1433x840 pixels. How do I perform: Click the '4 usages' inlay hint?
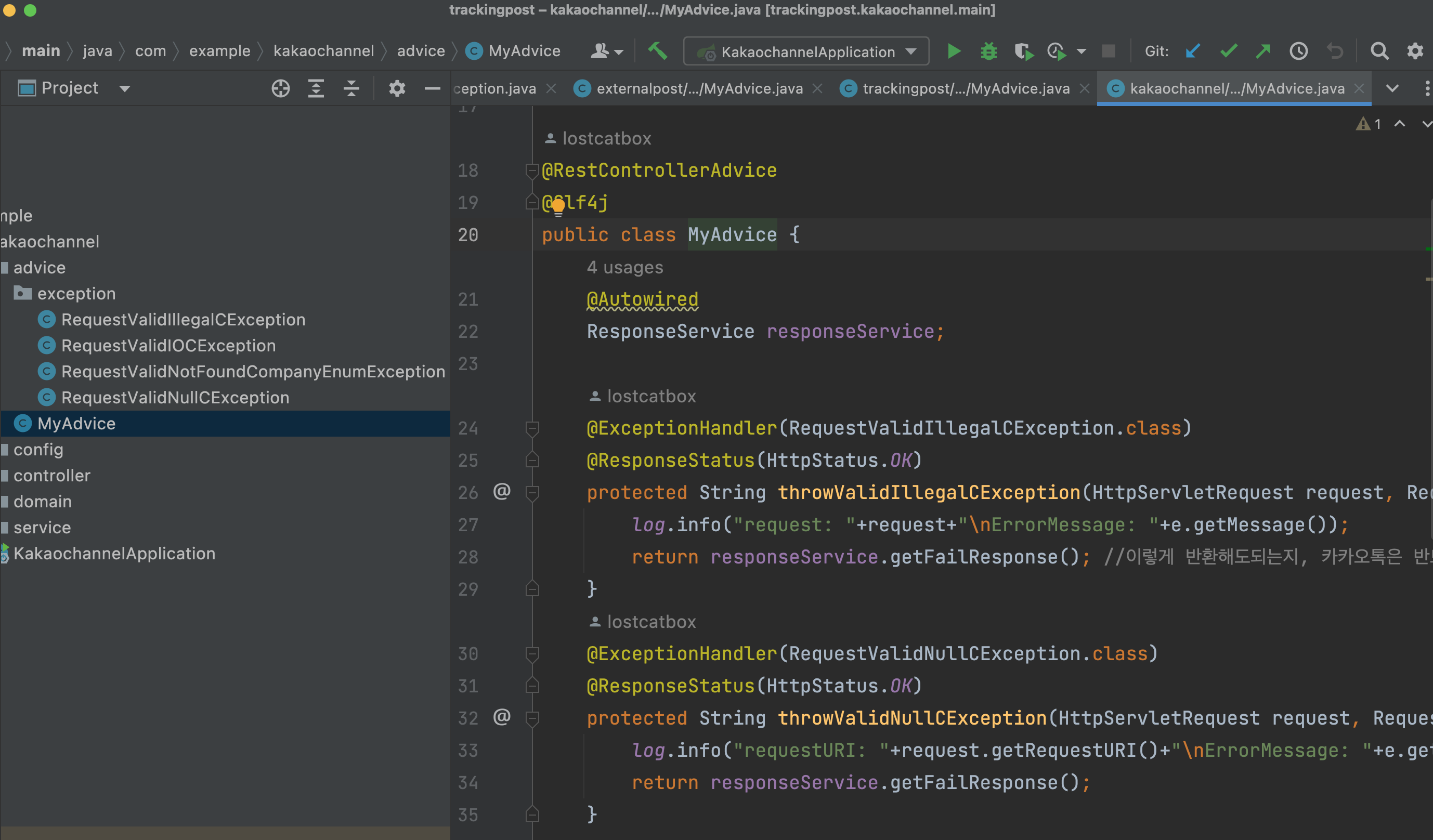click(x=624, y=268)
